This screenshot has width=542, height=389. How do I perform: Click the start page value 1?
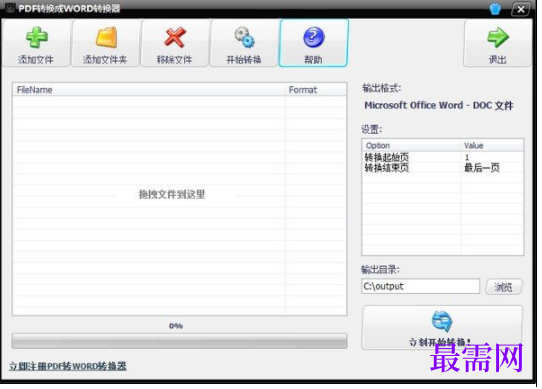(x=467, y=158)
